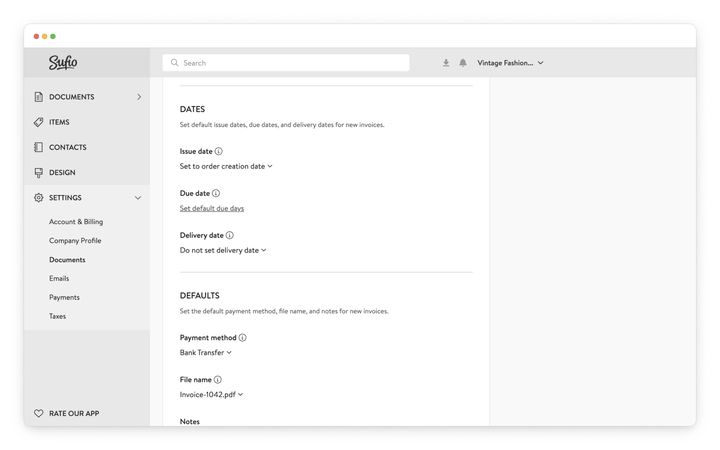Open notifications bell icon
Screen dimensions: 720x450
pos(463,63)
